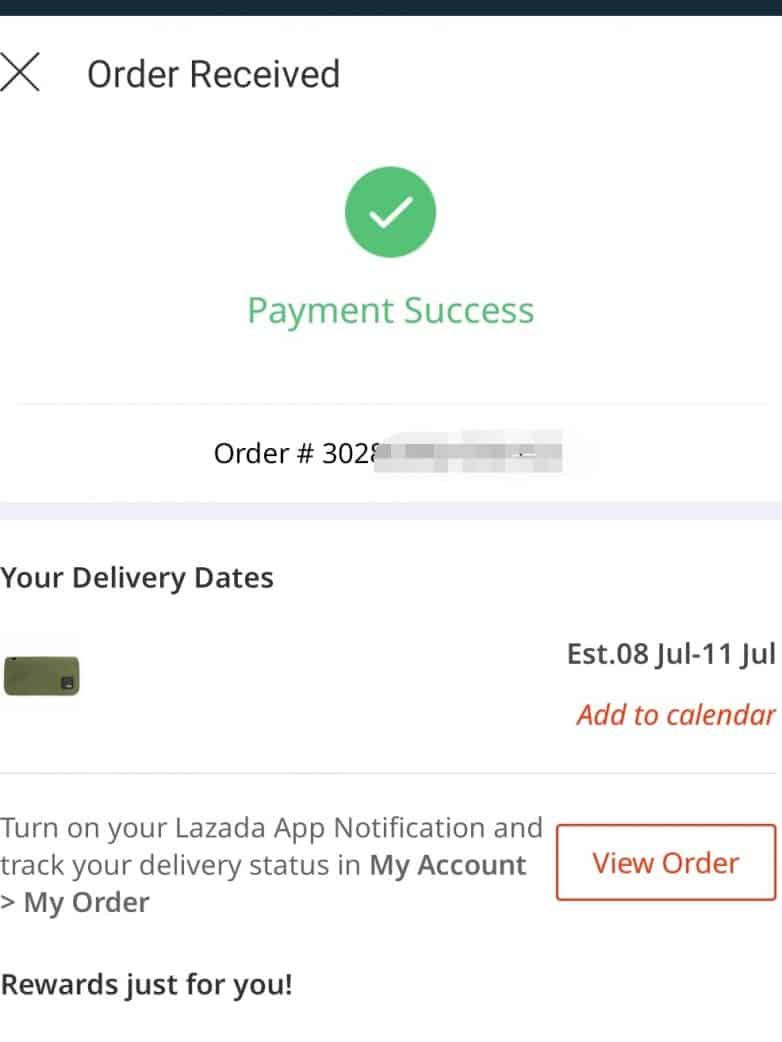Open the green phone case product thumbnail
This screenshot has height=1042, width=782.
41,675
